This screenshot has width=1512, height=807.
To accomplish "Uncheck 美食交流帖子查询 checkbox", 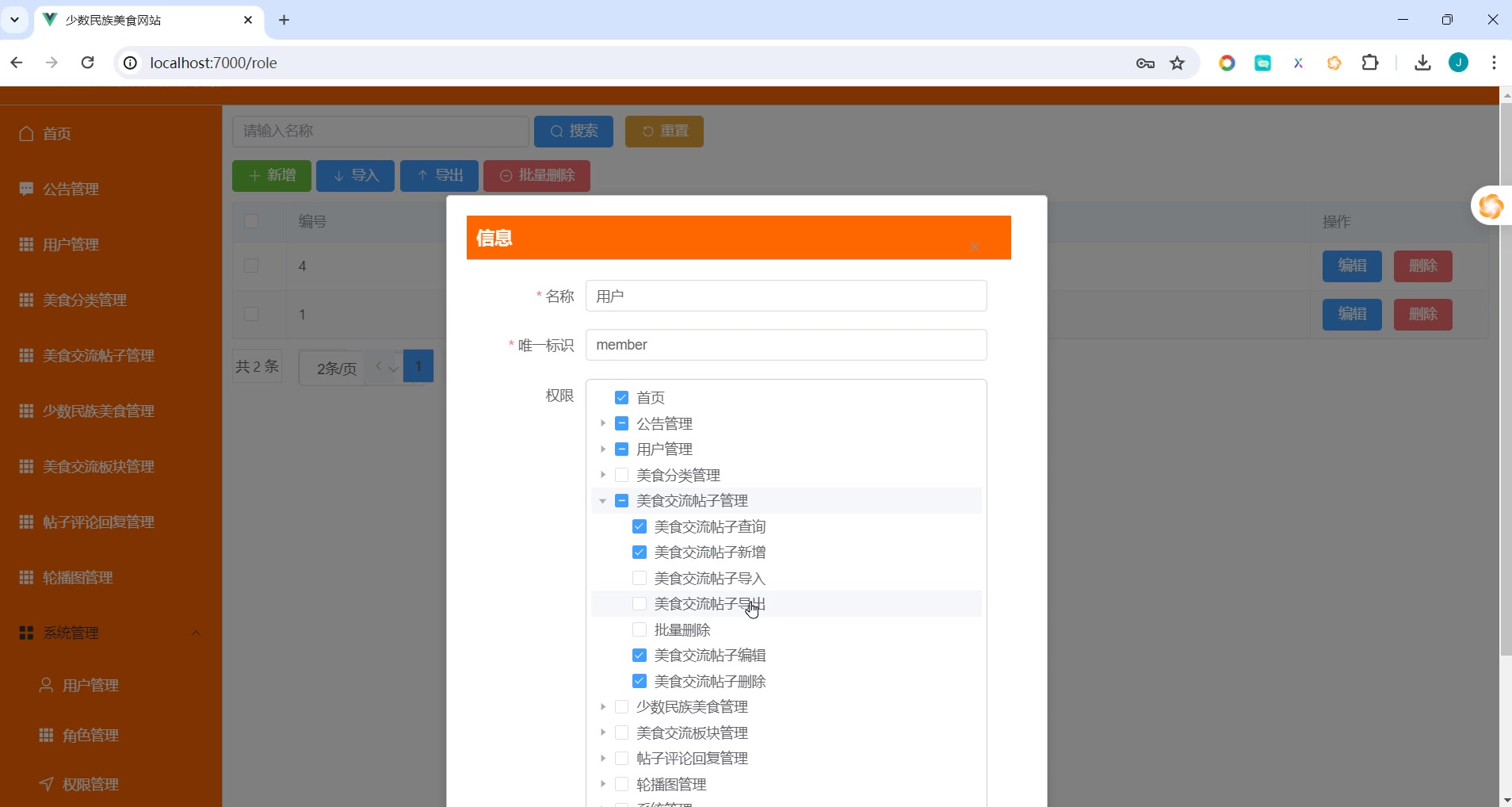I will pyautogui.click(x=640, y=526).
